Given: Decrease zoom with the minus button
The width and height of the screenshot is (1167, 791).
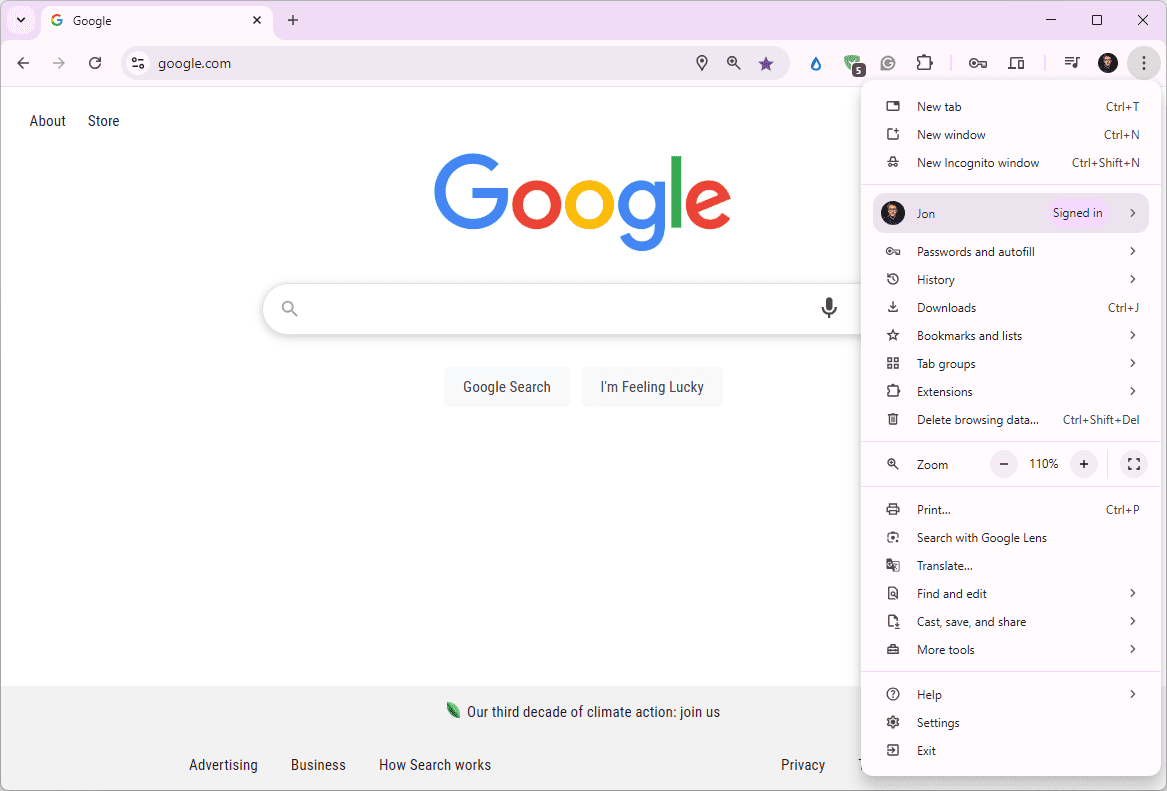Looking at the screenshot, I should coord(1004,464).
